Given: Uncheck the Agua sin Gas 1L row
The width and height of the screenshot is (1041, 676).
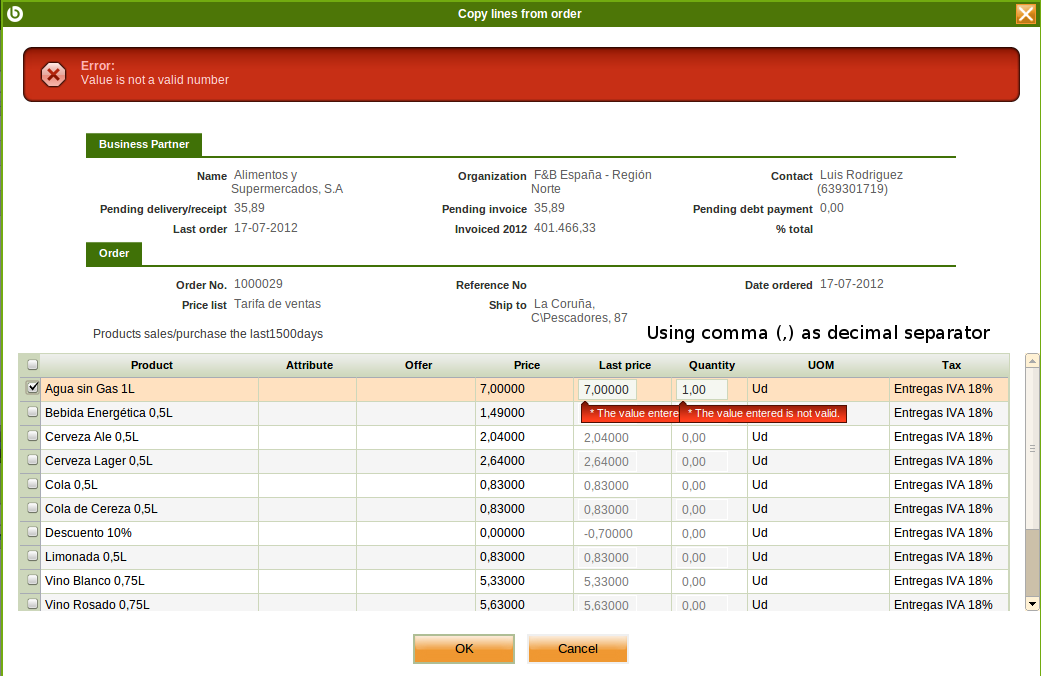Looking at the screenshot, I should 33,388.
